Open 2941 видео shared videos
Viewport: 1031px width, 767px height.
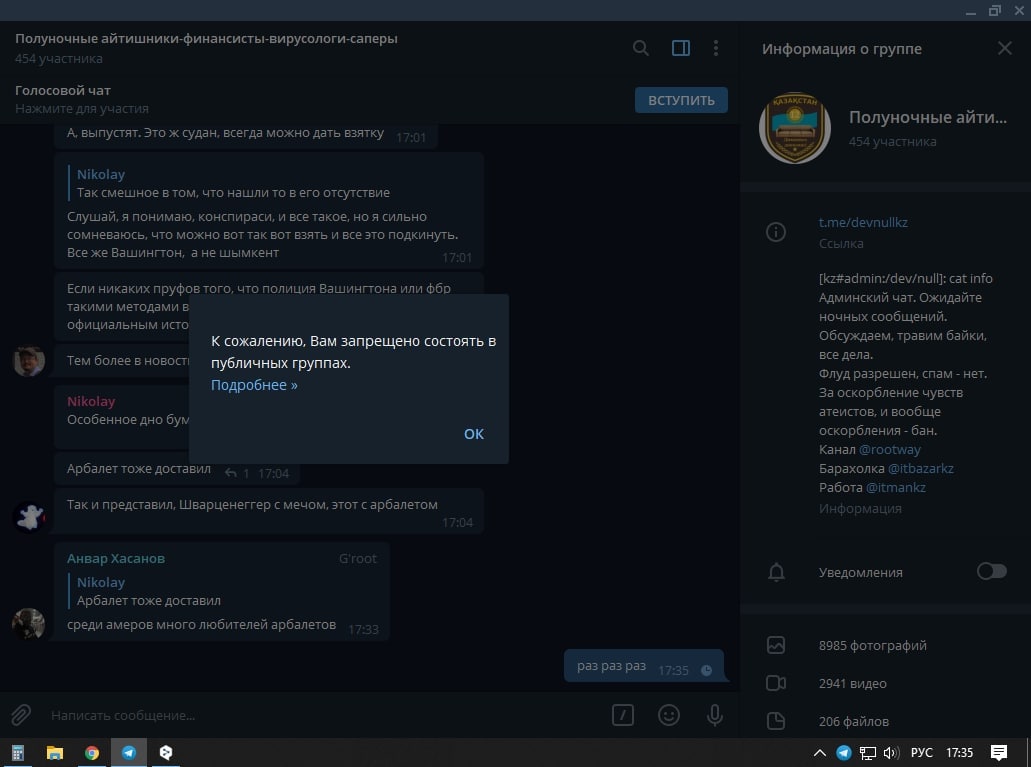(x=852, y=683)
